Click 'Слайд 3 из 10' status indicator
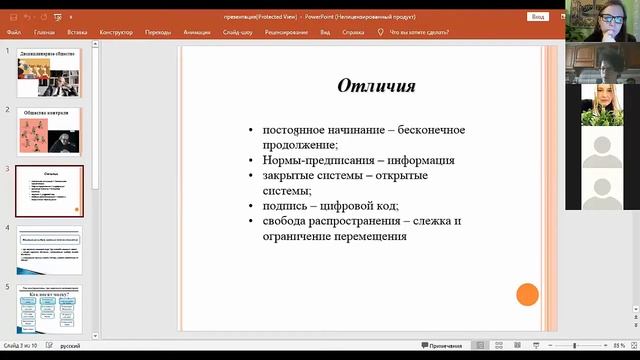Image resolution: width=640 pixels, height=360 pixels. click(20, 346)
